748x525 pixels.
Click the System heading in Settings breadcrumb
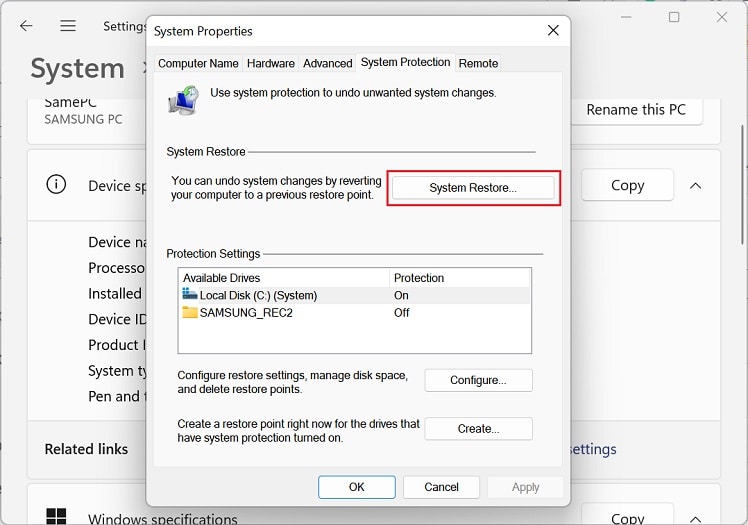(x=77, y=68)
